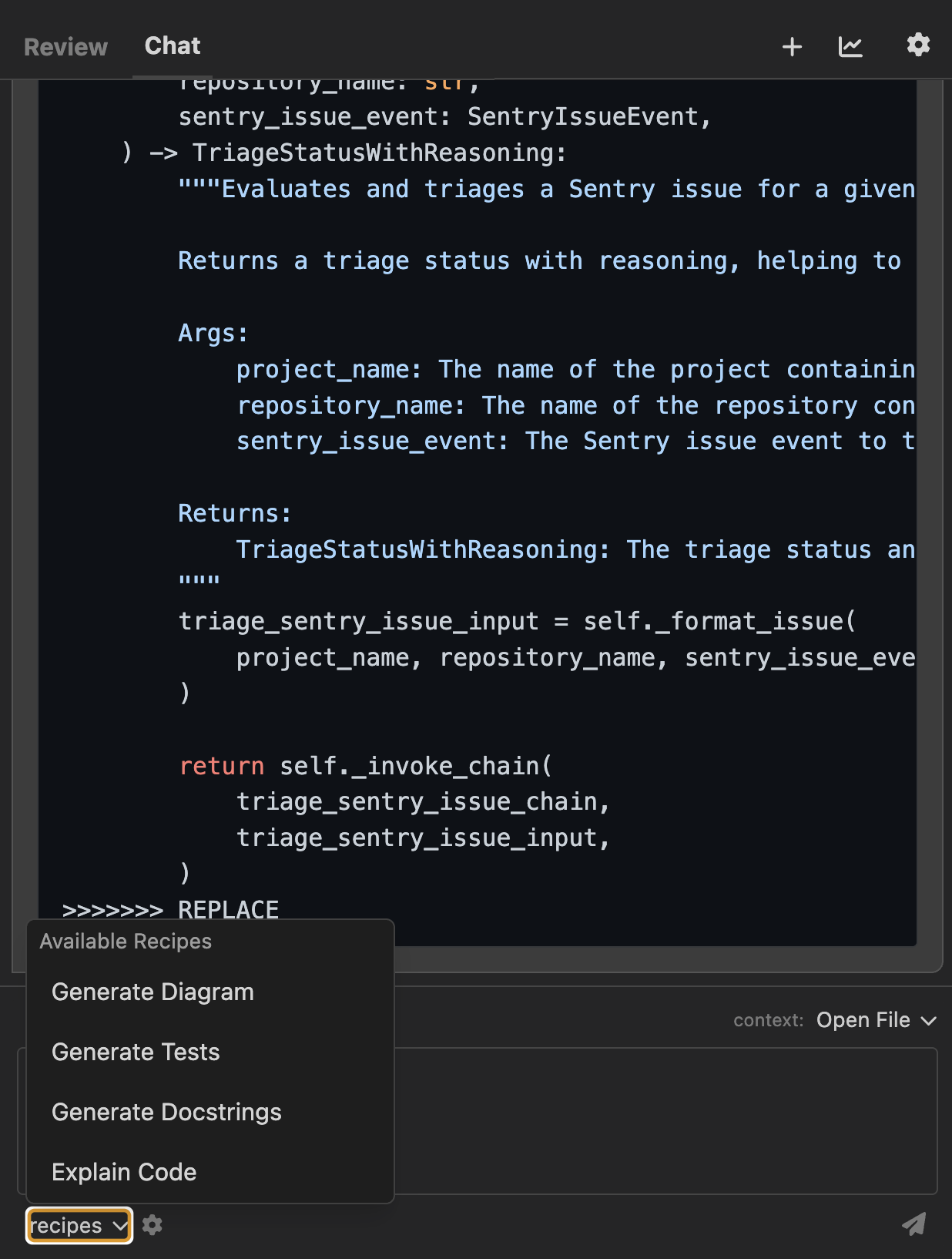952x1259 pixels.
Task: Run the Generate Tests recipe
Action: (136, 1052)
